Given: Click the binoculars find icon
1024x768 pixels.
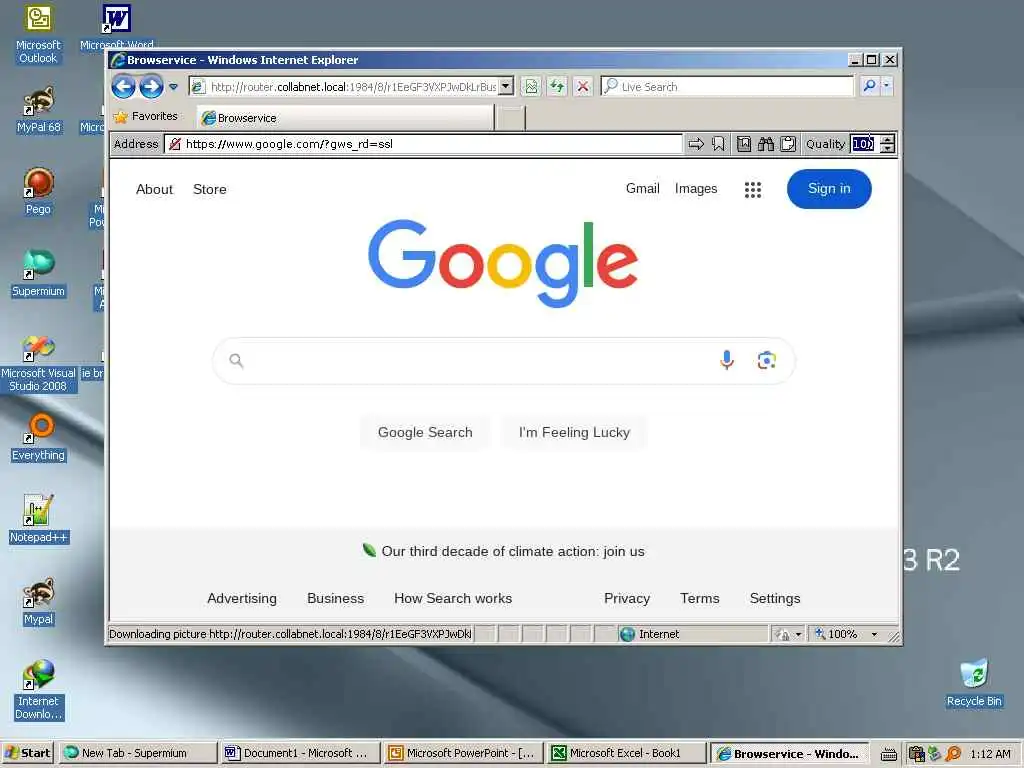Looking at the screenshot, I should (765, 144).
